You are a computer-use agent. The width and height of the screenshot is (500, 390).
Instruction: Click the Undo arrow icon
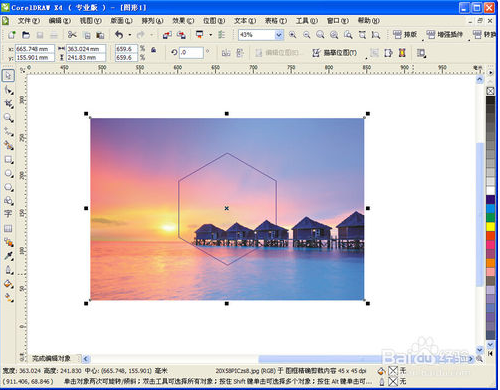tap(119, 35)
